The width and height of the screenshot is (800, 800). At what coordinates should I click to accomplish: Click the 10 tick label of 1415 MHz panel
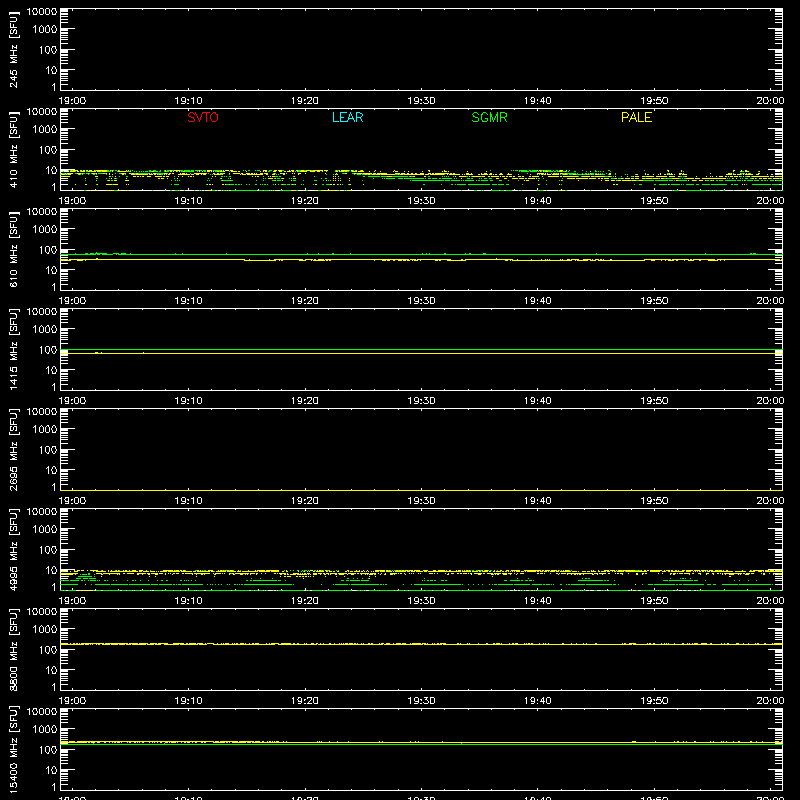point(51,370)
